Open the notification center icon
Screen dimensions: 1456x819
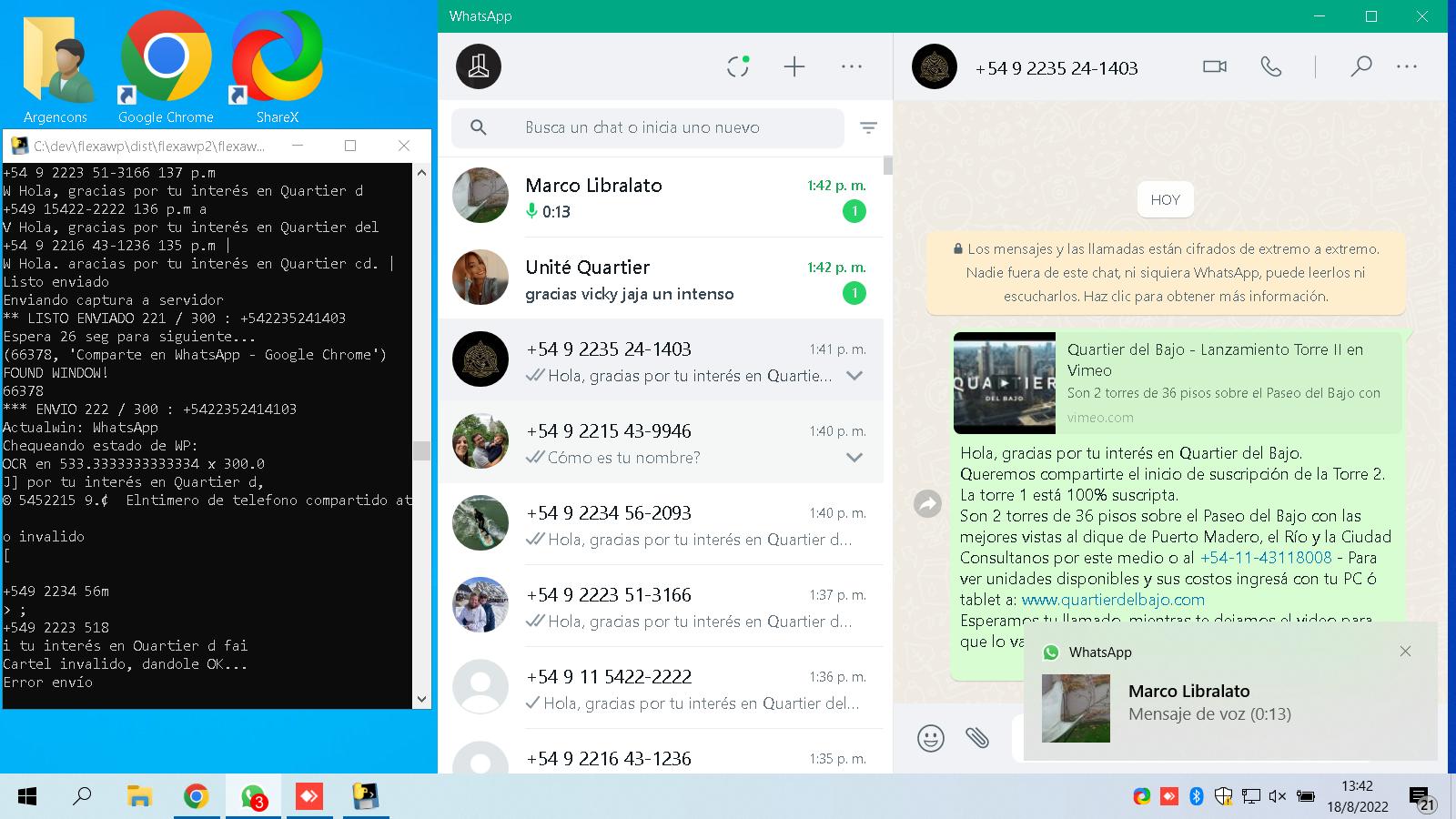[1422, 799]
